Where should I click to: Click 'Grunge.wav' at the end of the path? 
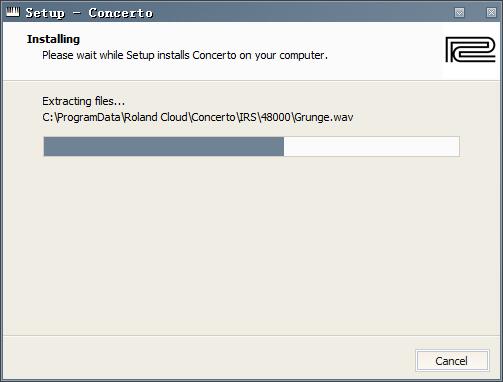pos(324,117)
